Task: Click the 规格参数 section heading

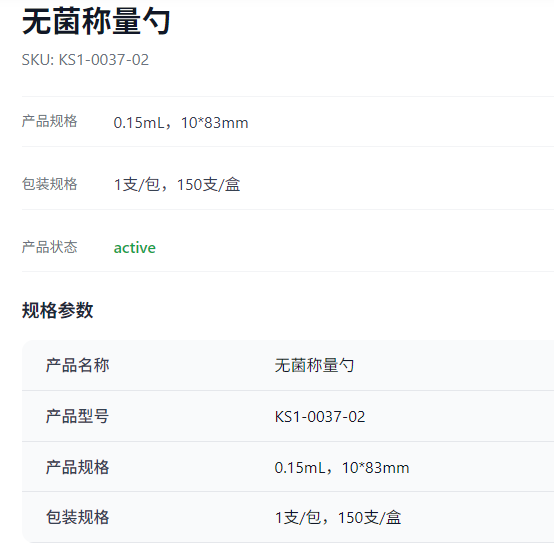Action: coord(58,310)
